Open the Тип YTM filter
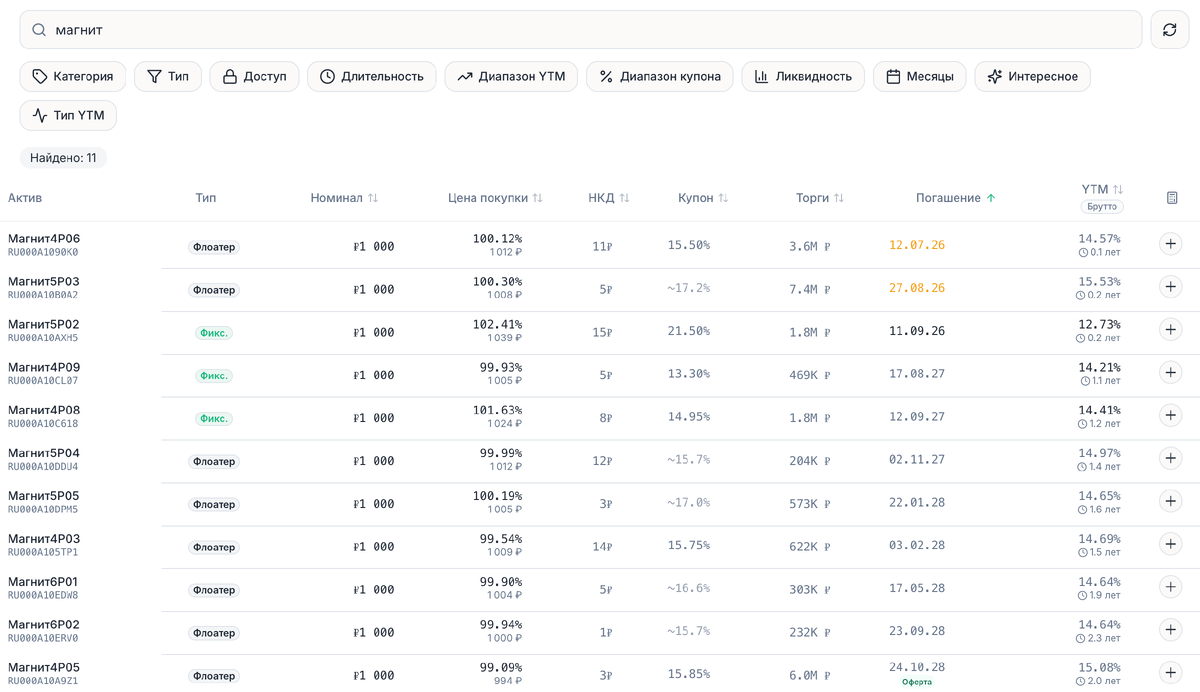 point(68,115)
